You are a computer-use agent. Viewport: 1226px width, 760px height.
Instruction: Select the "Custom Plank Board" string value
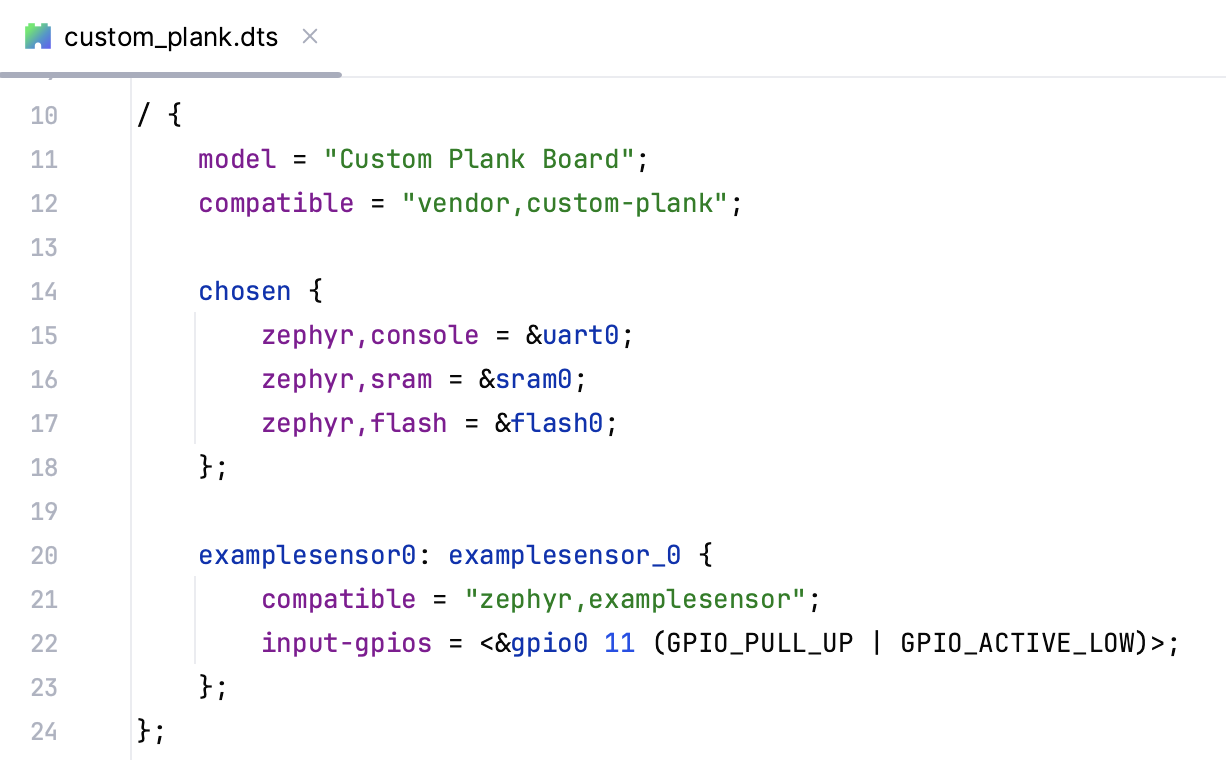pyautogui.click(x=482, y=159)
